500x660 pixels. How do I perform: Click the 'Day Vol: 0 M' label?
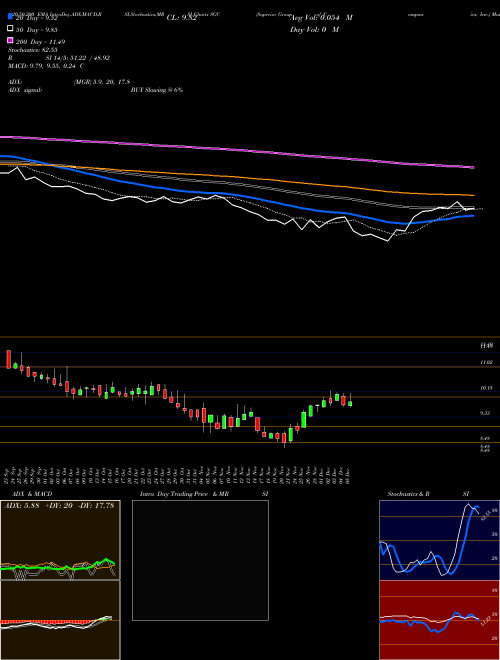point(314,29)
